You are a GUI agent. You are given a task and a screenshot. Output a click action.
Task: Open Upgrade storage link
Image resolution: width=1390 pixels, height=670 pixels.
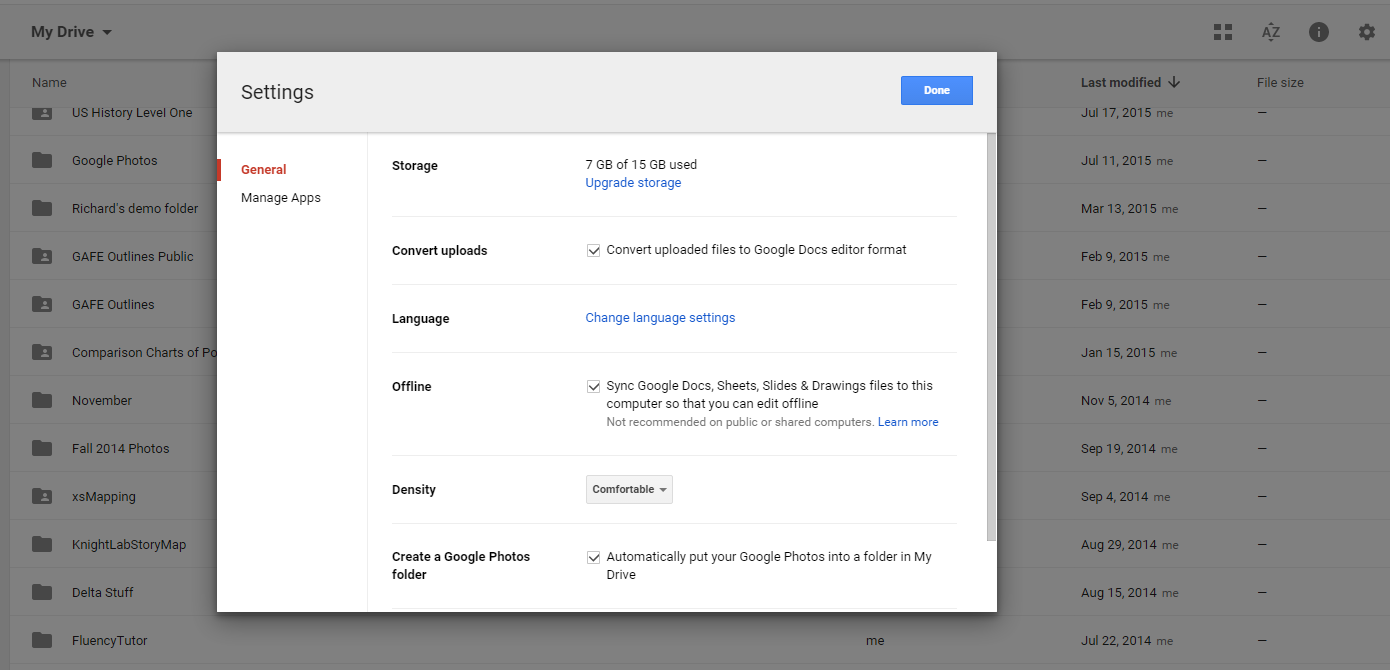pyautogui.click(x=633, y=183)
